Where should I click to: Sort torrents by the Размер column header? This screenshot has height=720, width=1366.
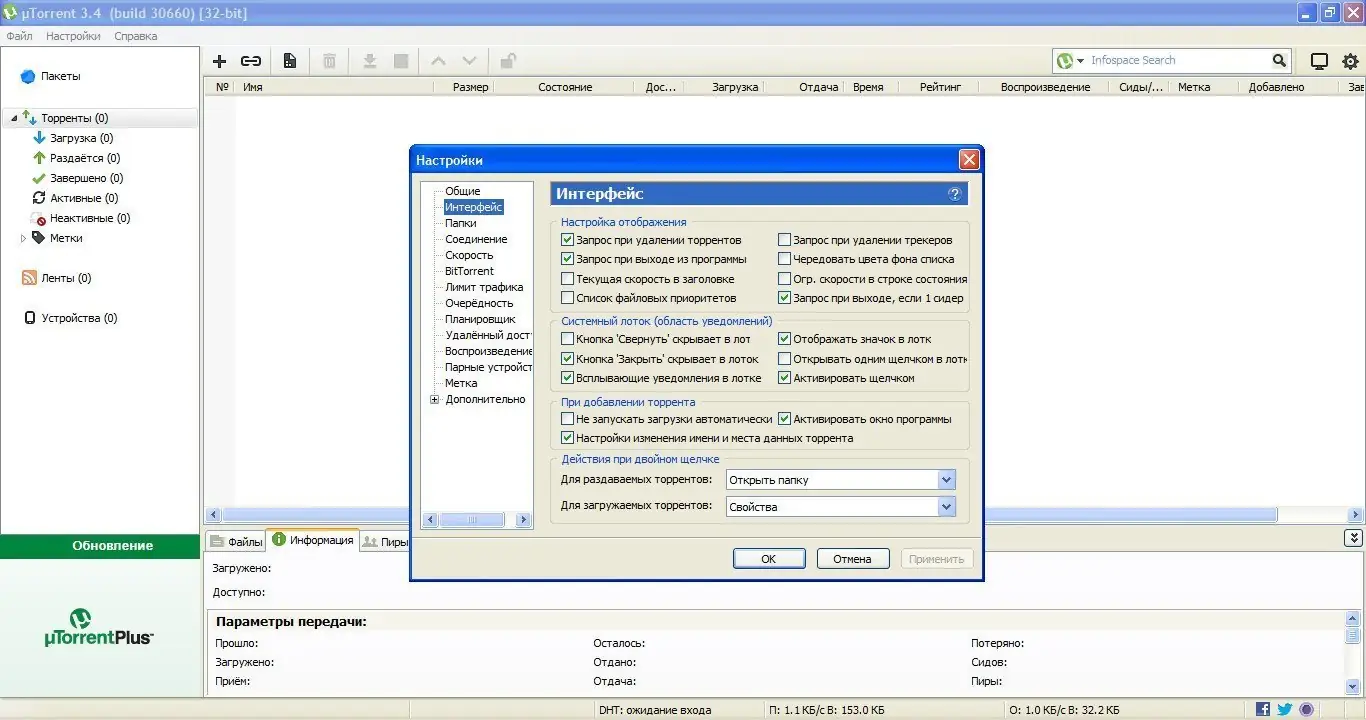coord(471,87)
